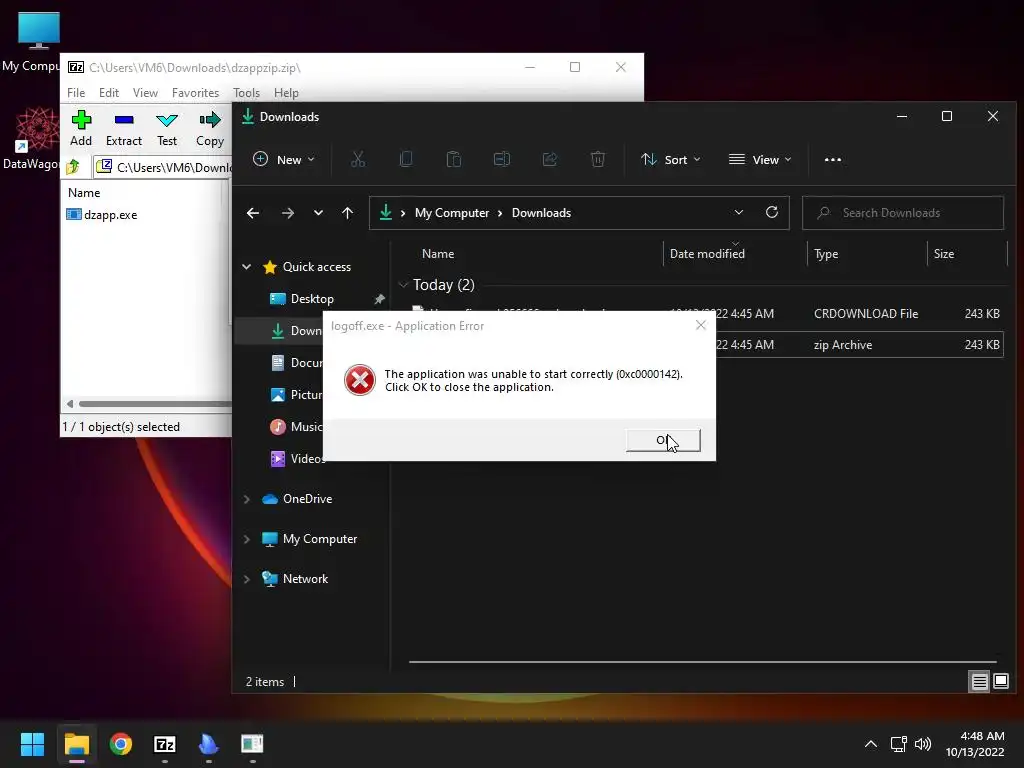Open Favorites menu in 7-Zip

point(195,93)
